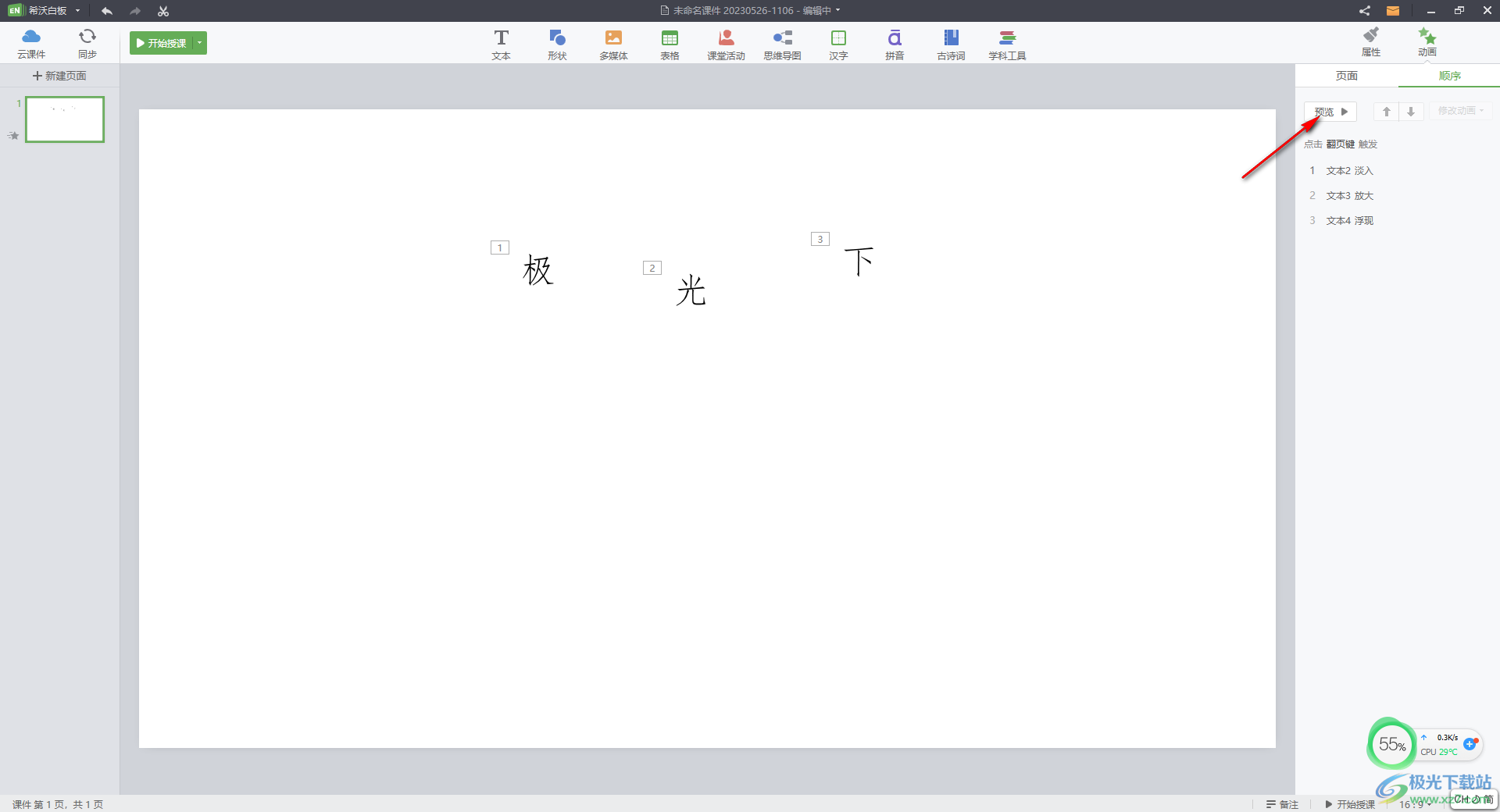This screenshot has width=1500, height=812.
Task: Expand the 希沃白板 app menu arrow
Action: pos(77,11)
